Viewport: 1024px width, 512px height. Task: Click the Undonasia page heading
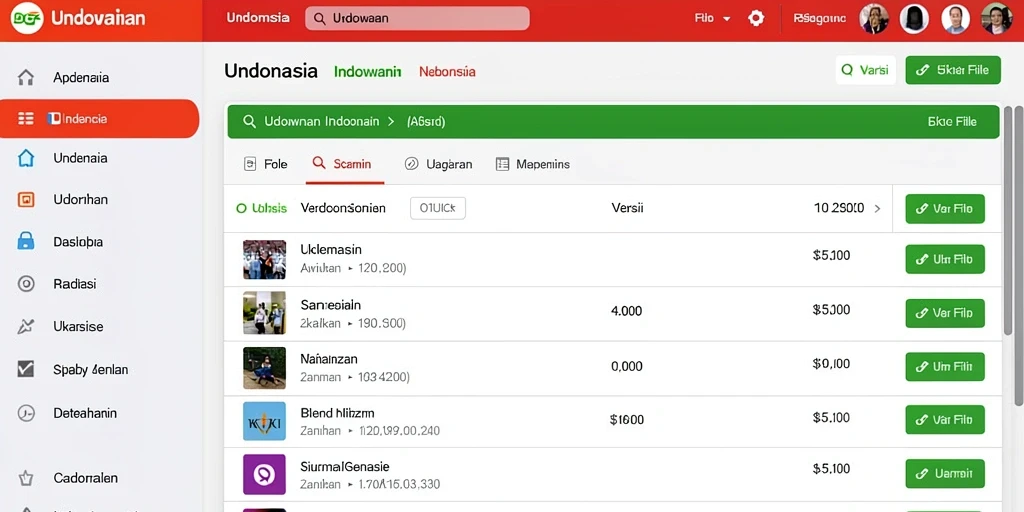(271, 71)
